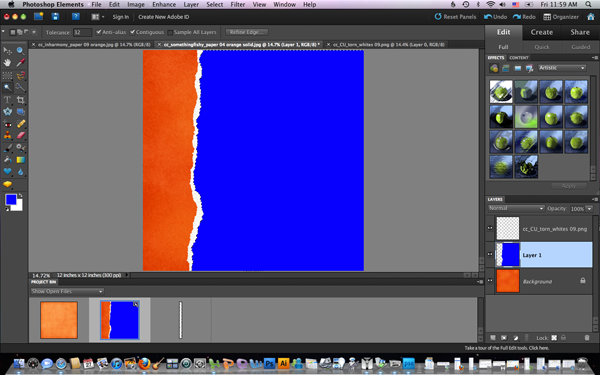Toggle the Anti-alias checkbox
Viewport: 600px width, 375px height.
(x=98, y=32)
